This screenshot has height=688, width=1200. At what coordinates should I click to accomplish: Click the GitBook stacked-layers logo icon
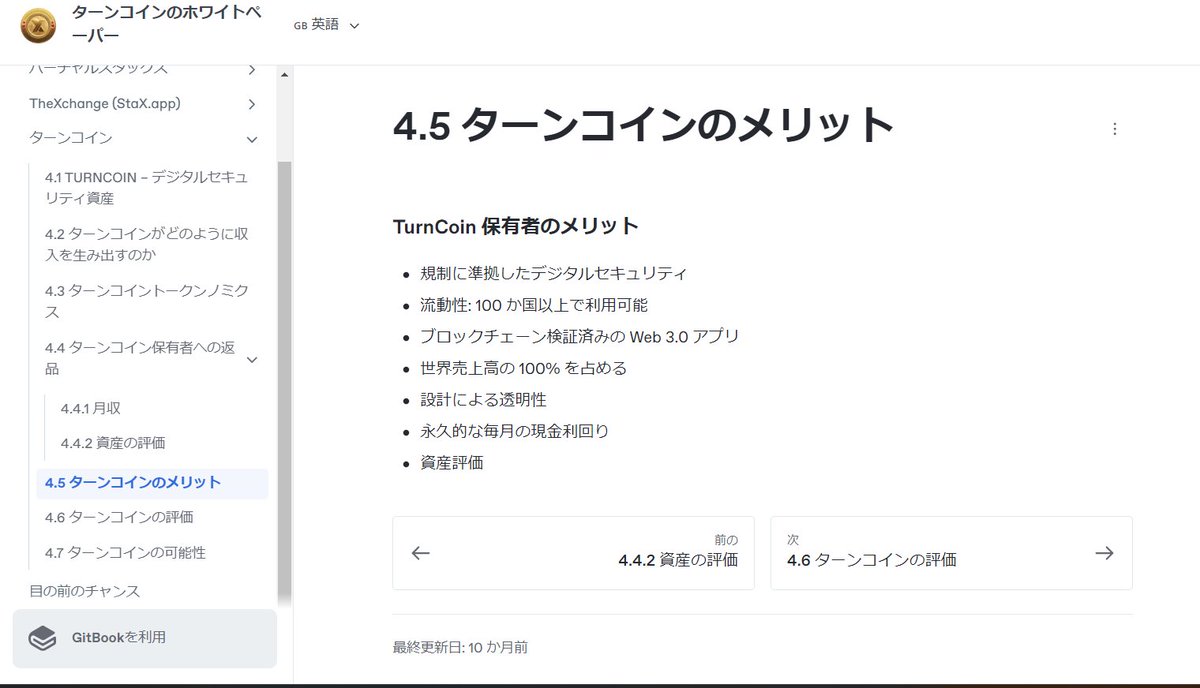coord(42,637)
